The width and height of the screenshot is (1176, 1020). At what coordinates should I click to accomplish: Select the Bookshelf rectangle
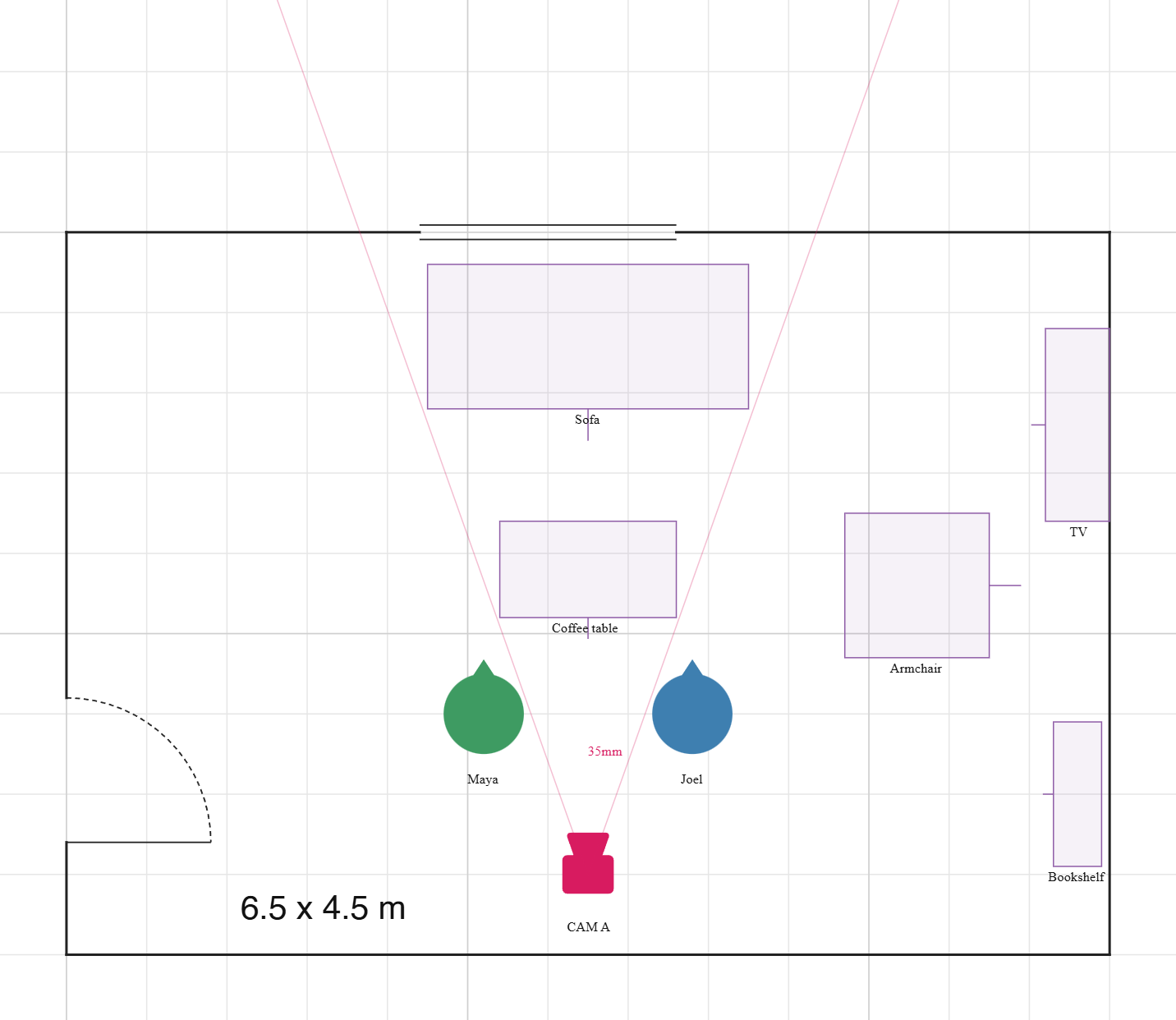click(1077, 794)
